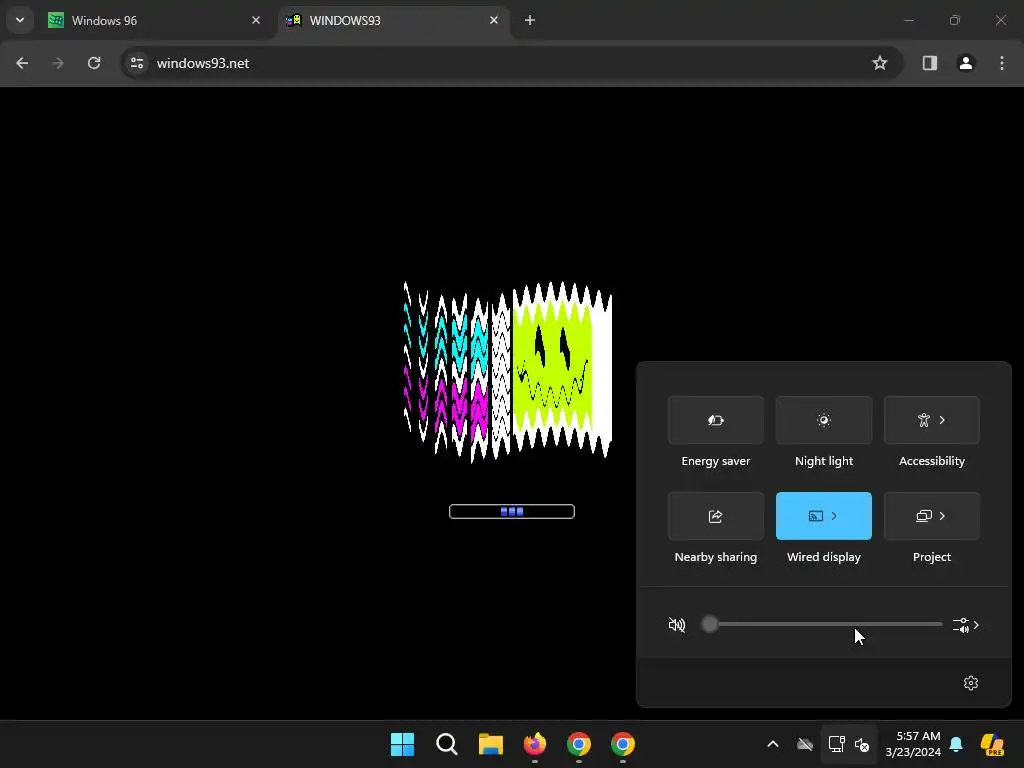Unmute the volume speaker icon in panel
Viewport: 1024px width, 768px height.
pyautogui.click(x=677, y=625)
